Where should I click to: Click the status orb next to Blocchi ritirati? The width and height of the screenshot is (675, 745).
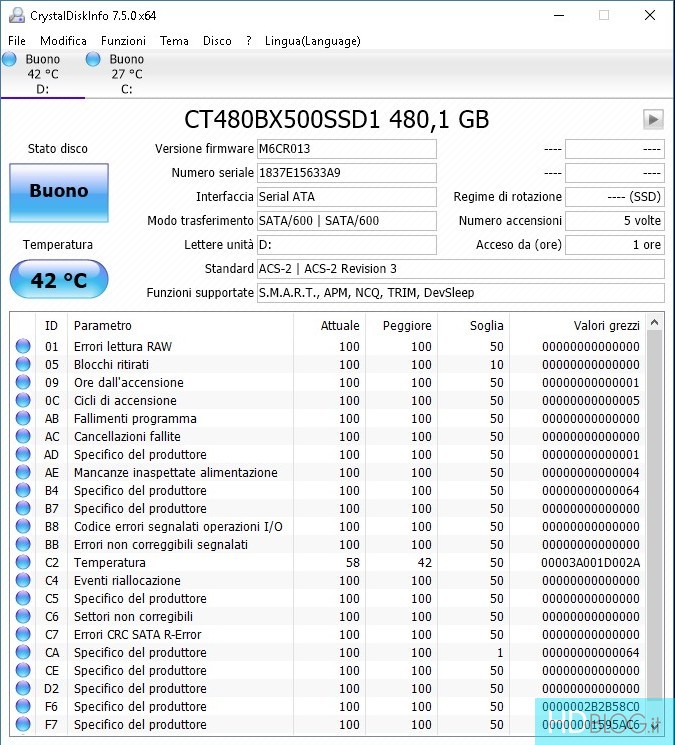point(23,365)
